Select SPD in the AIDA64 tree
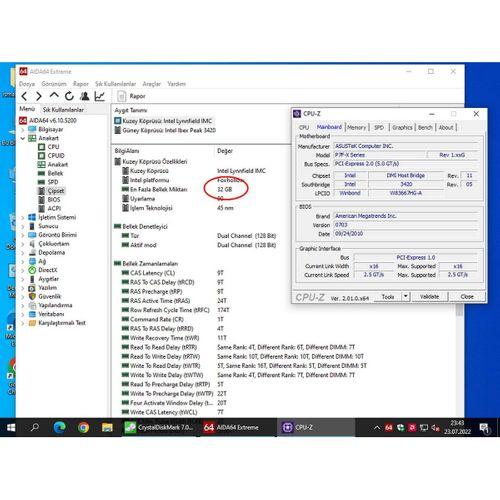 (x=53, y=182)
